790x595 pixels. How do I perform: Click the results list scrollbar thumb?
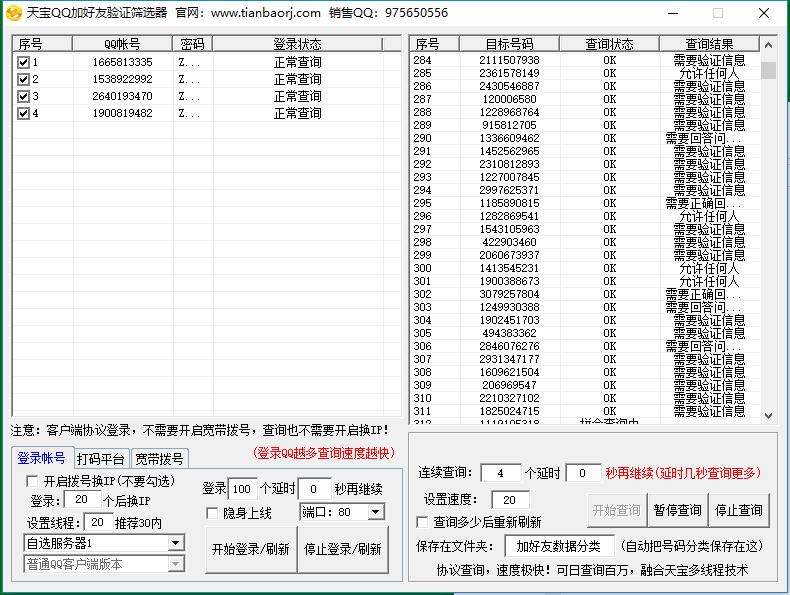tap(768, 71)
